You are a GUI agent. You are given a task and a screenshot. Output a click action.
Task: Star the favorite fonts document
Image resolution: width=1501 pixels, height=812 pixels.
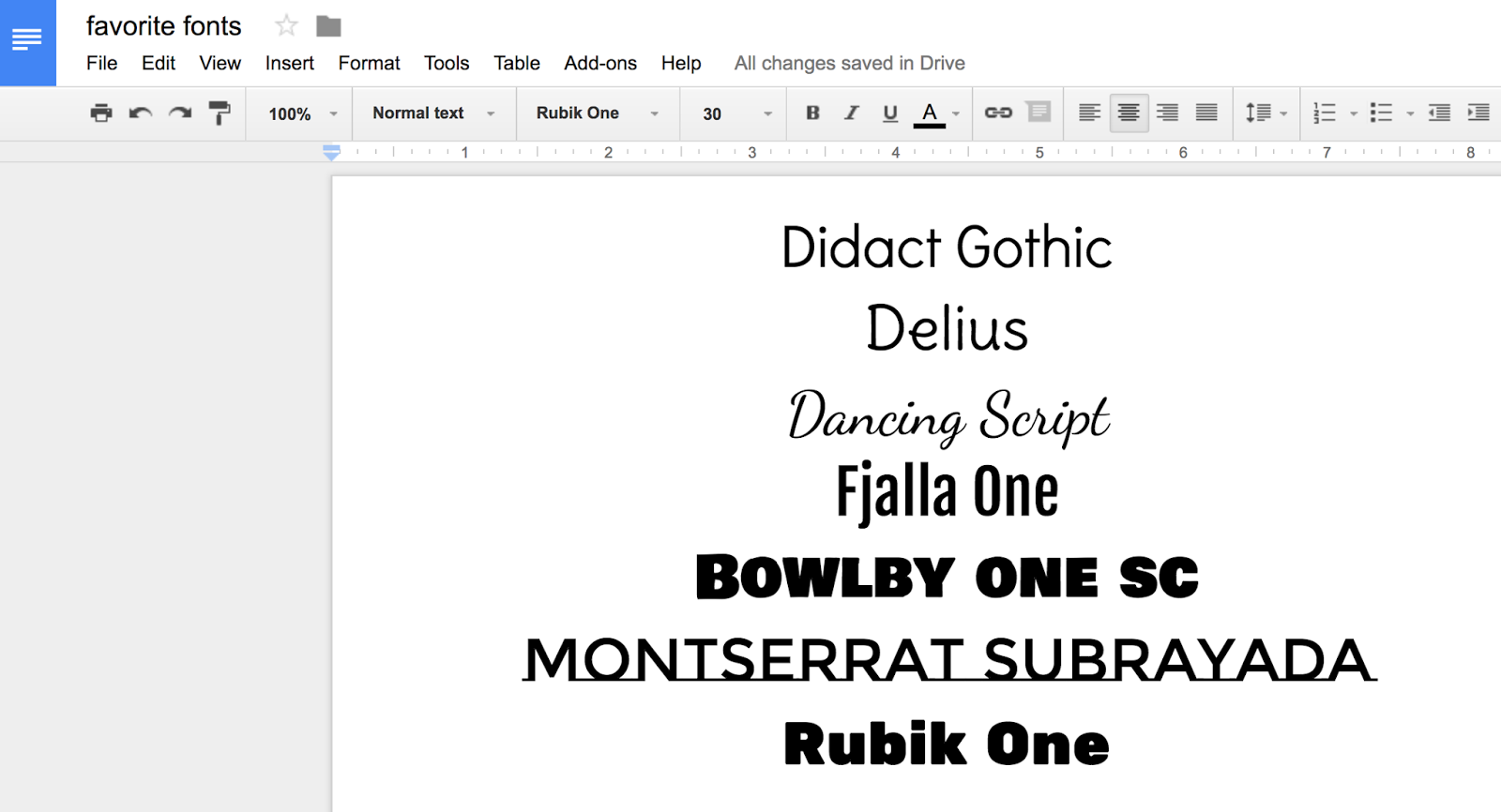286,25
